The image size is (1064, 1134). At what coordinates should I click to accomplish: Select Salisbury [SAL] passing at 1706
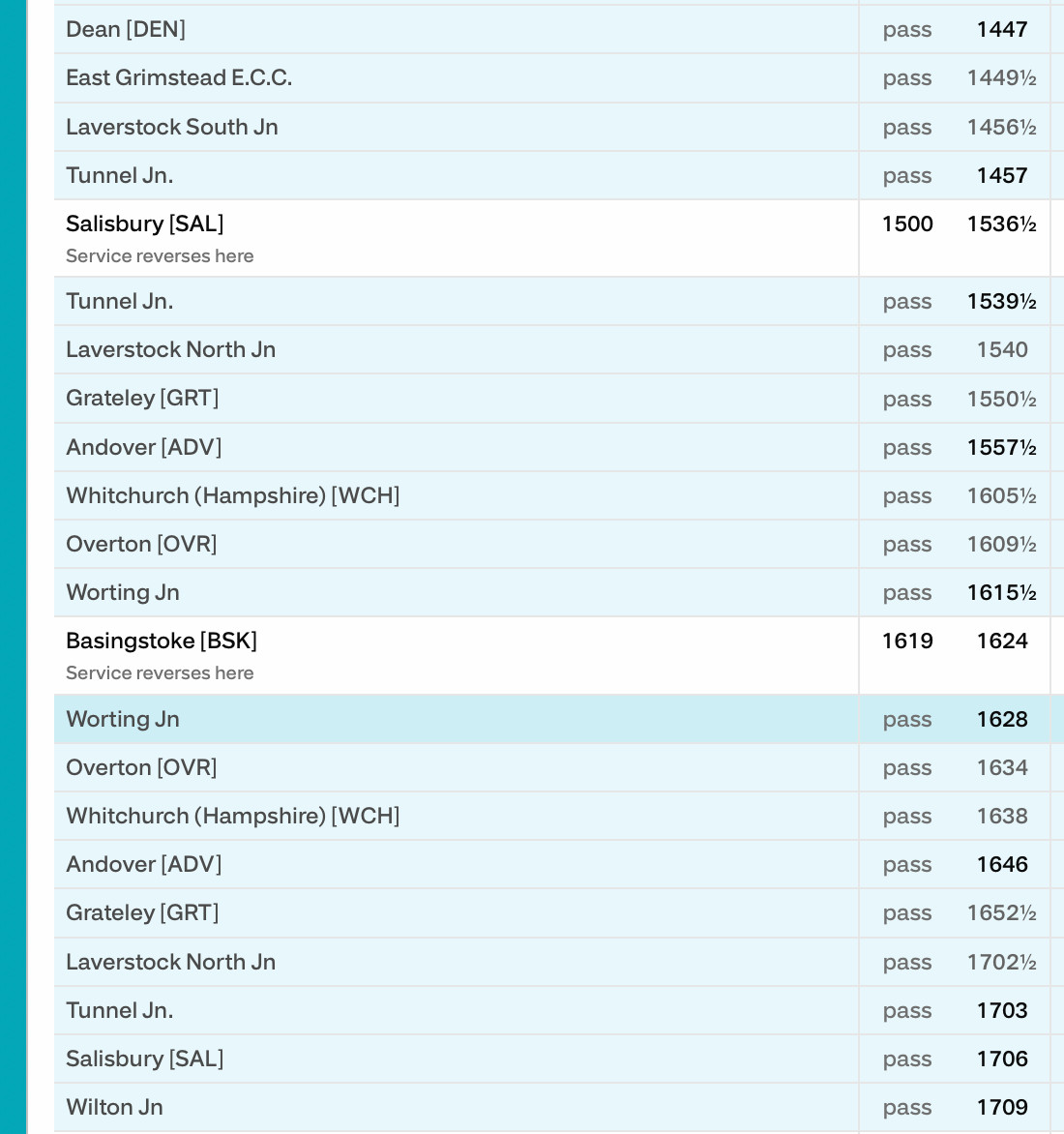coord(145,1059)
